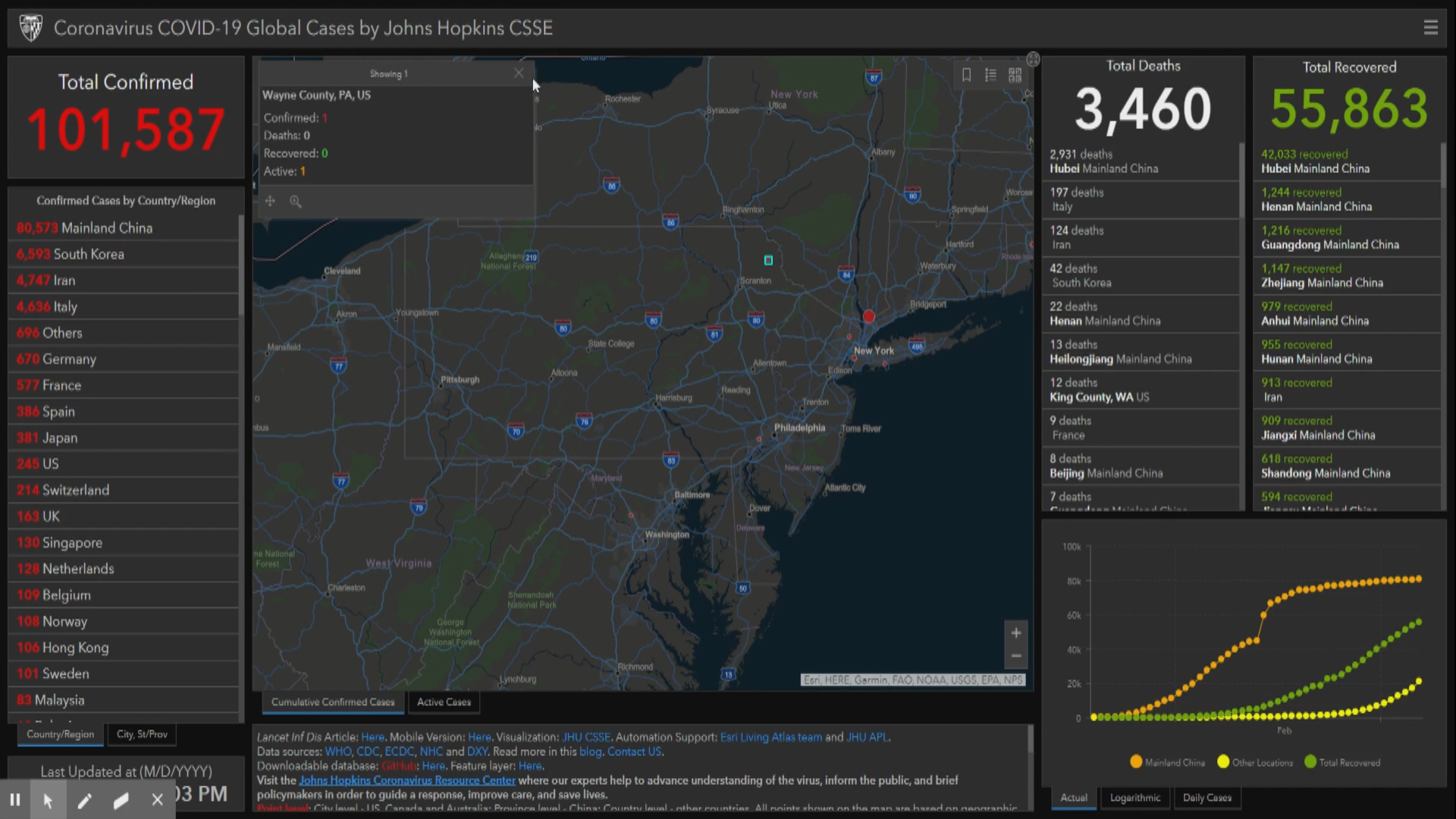
Task: Click the zoom-to magnifier in popup
Action: tap(296, 201)
